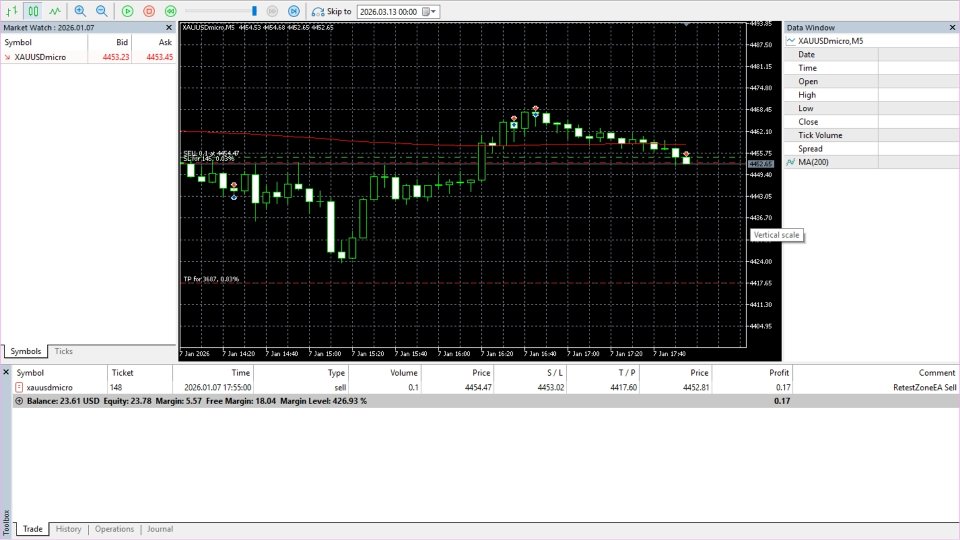Expand the Balance summary row

19,401
